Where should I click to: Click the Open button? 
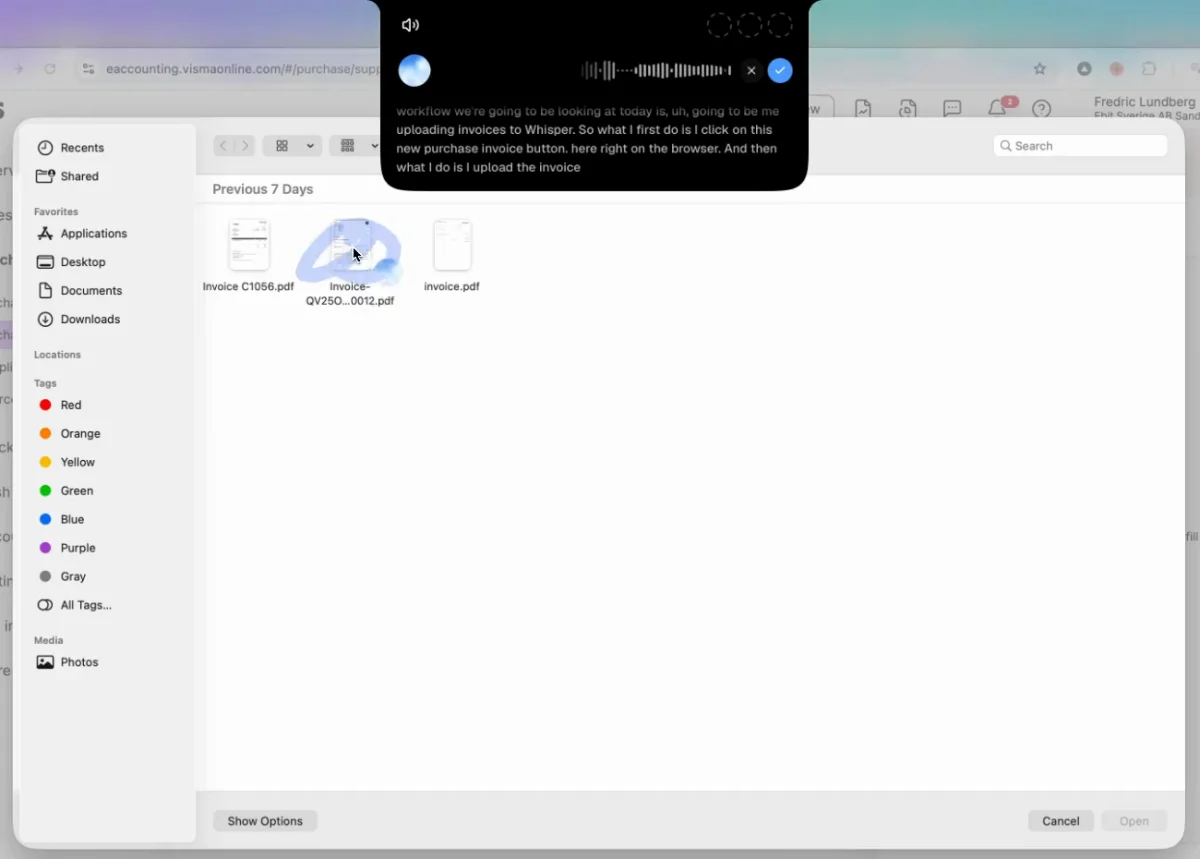pos(1134,821)
